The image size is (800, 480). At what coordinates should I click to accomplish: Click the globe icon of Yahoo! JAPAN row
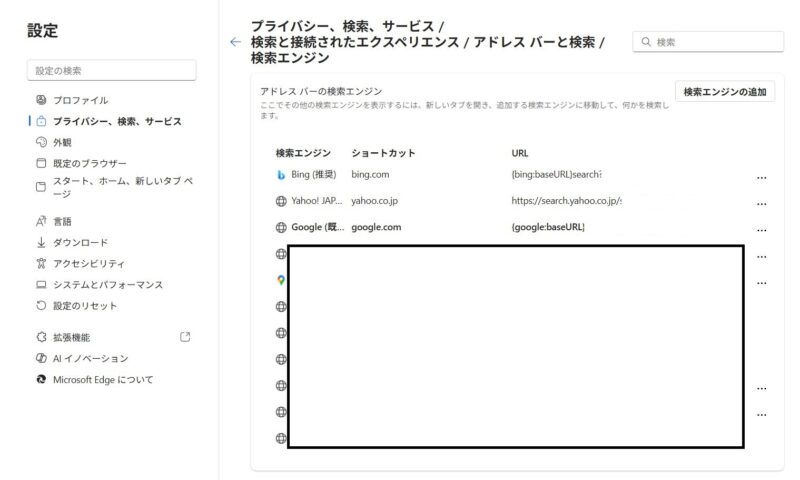click(x=281, y=201)
